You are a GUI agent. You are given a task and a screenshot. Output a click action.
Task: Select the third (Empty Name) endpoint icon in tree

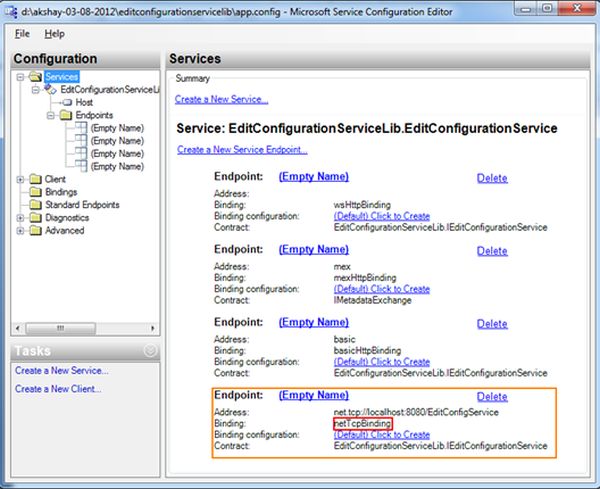(x=81, y=153)
